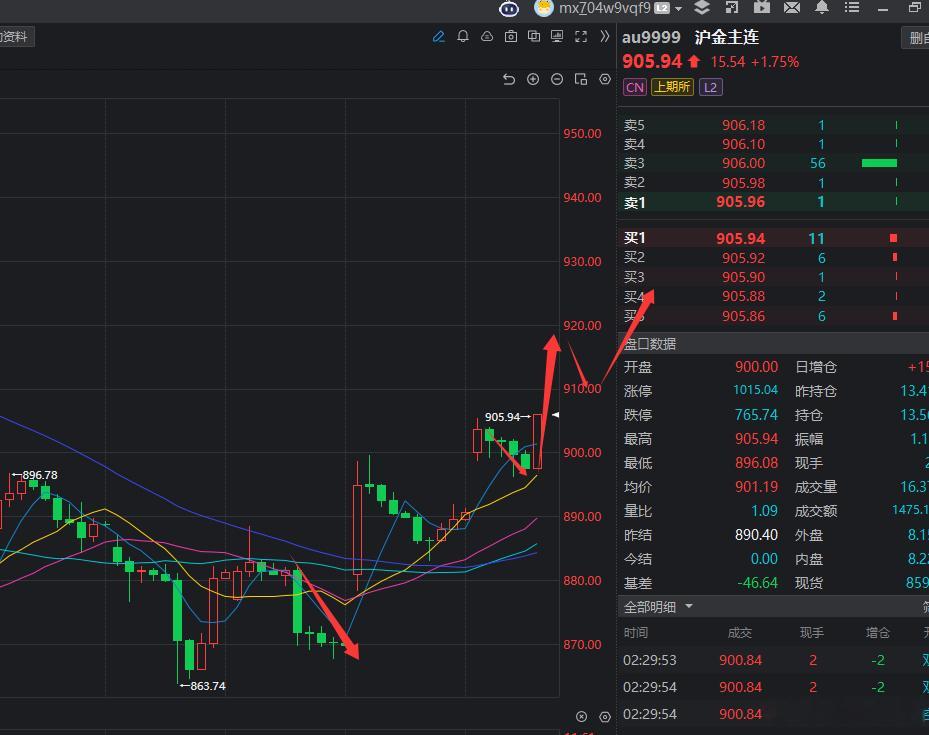The image size is (929, 735).
Task: Click the overlapping windows icon in the chart toolbar
Action: coord(534,36)
